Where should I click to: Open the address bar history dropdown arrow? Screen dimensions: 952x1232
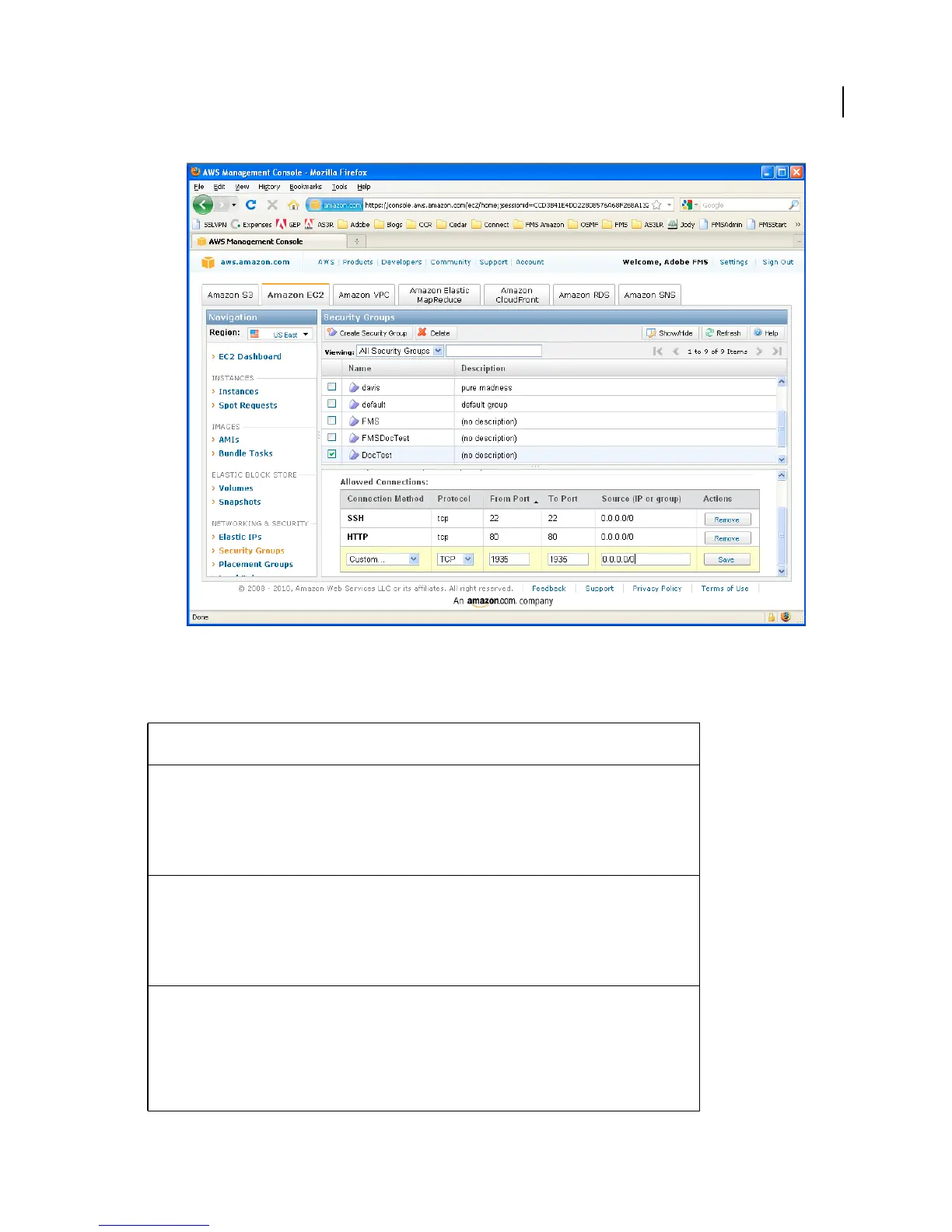(x=669, y=205)
